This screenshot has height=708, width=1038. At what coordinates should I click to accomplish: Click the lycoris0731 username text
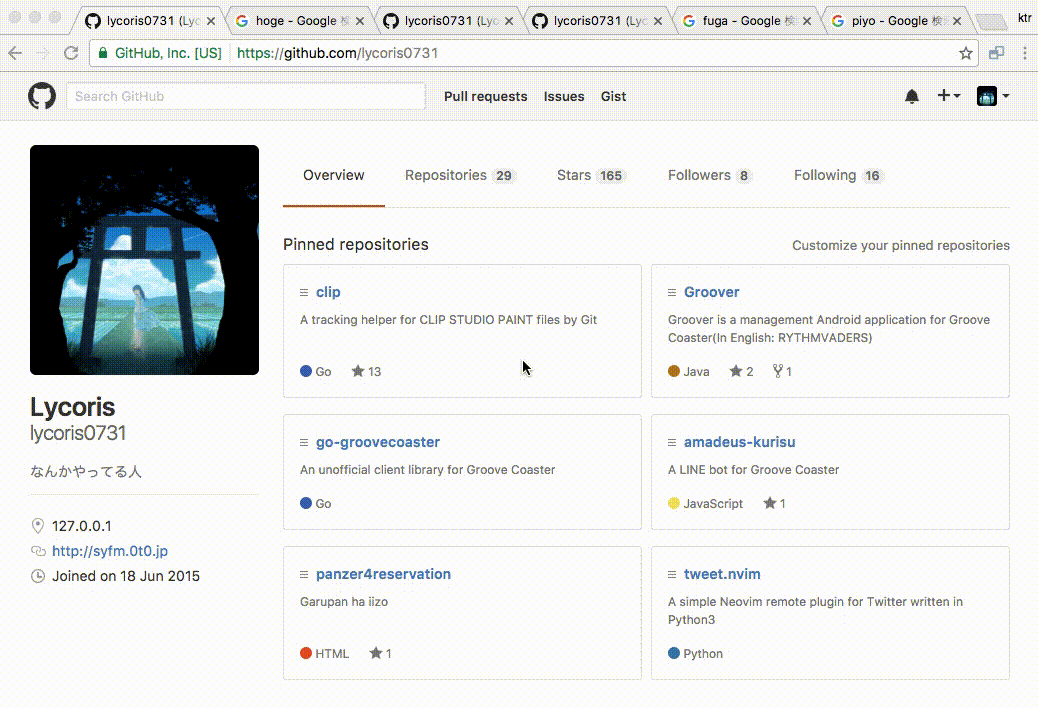coord(78,433)
